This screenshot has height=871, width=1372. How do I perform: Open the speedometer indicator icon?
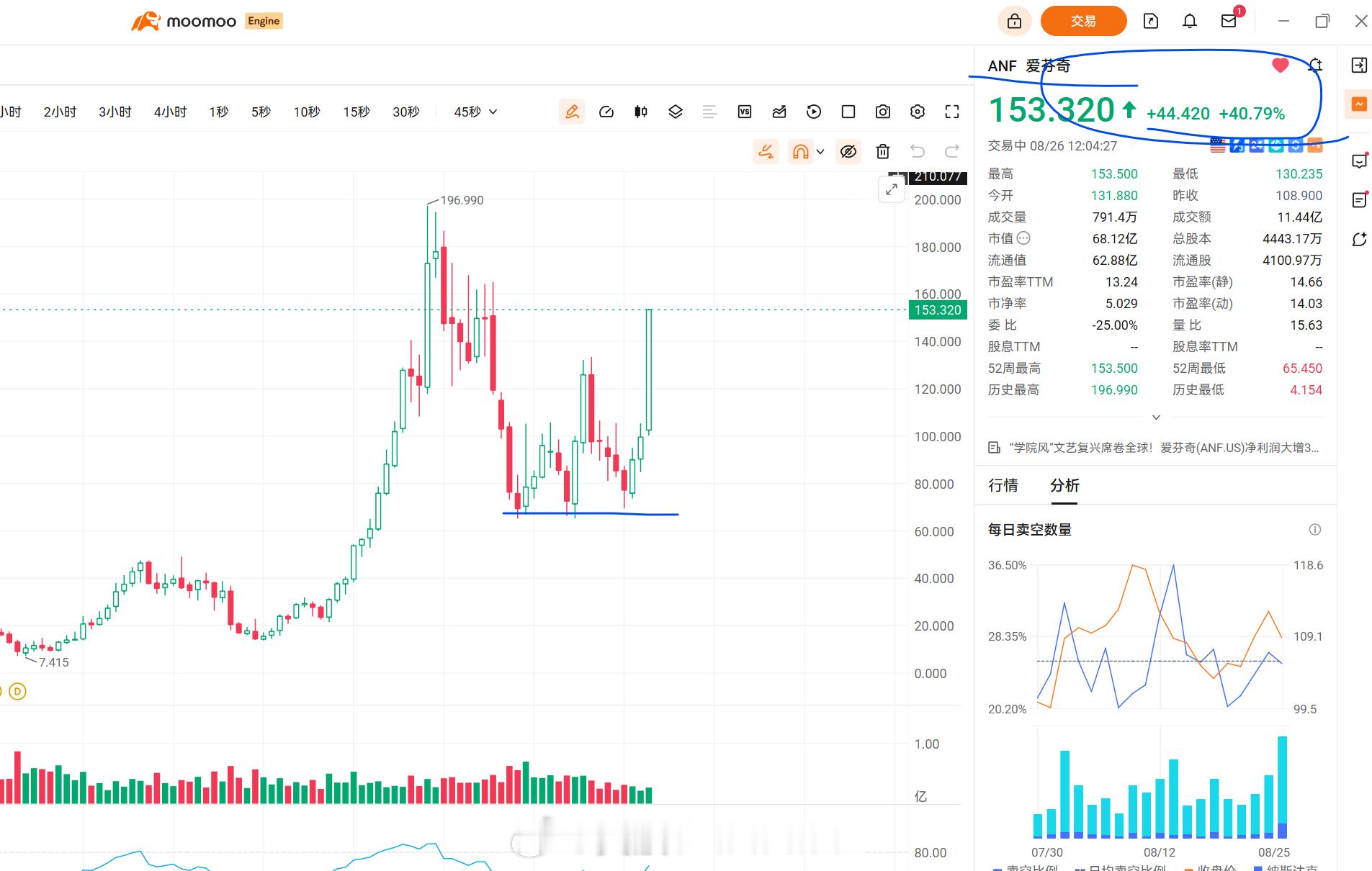(606, 112)
